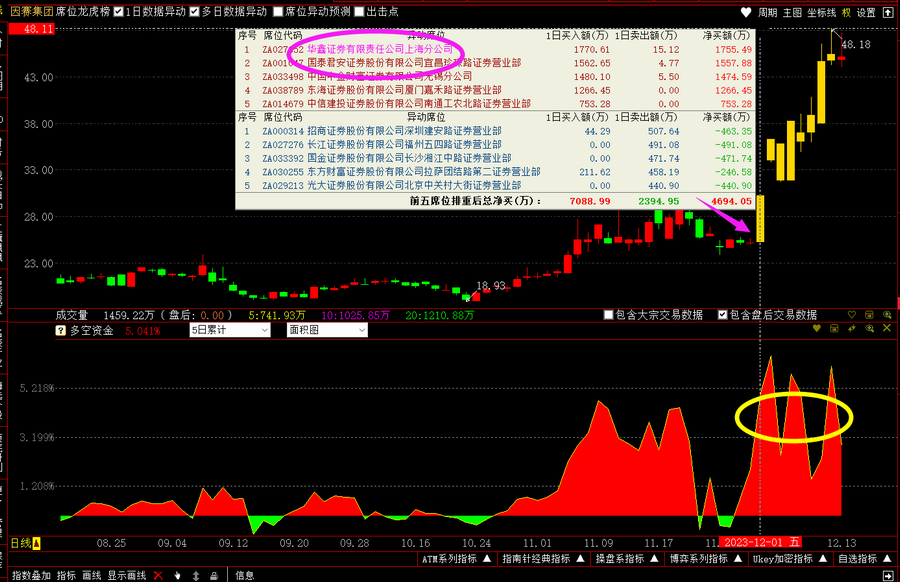Toggle the 多日数据异动 checkbox

click(195, 11)
